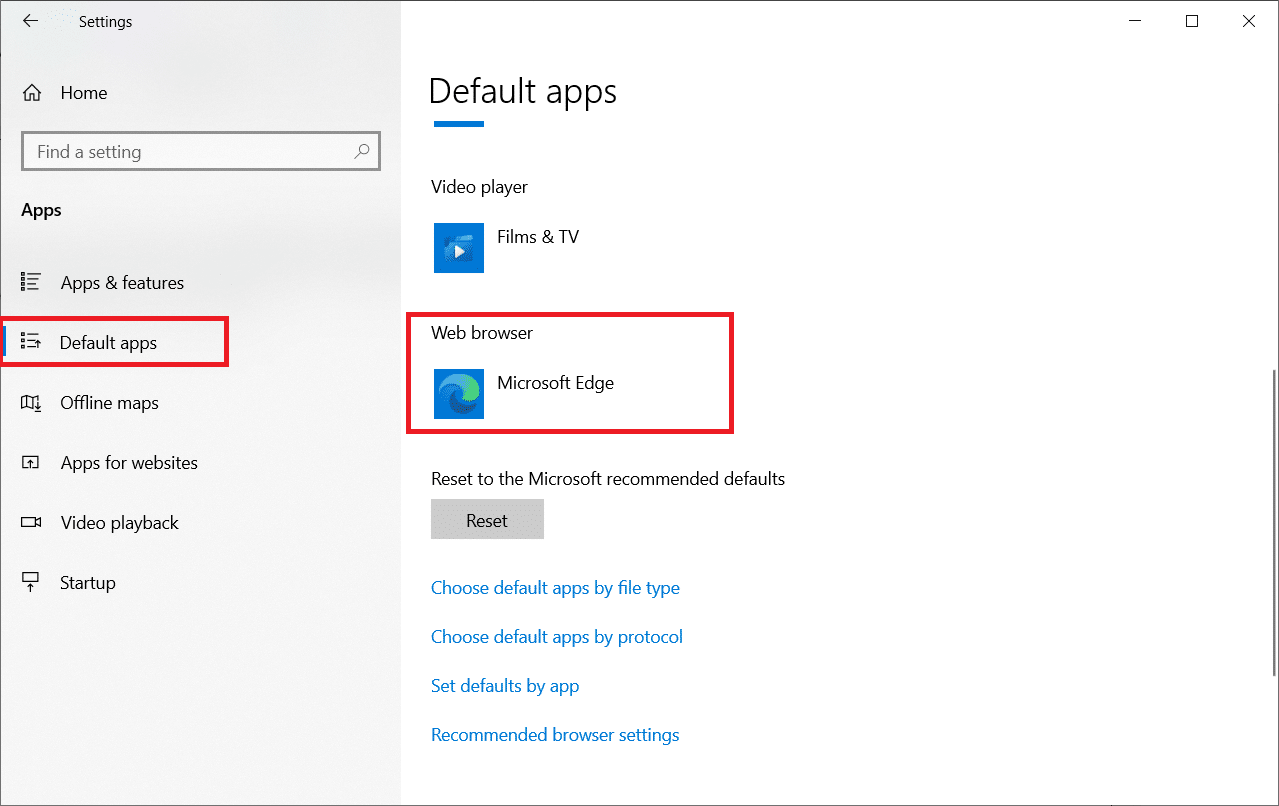Click the vertical scrollbar thumb
Viewport: 1279px width, 806px height.
click(1273, 522)
